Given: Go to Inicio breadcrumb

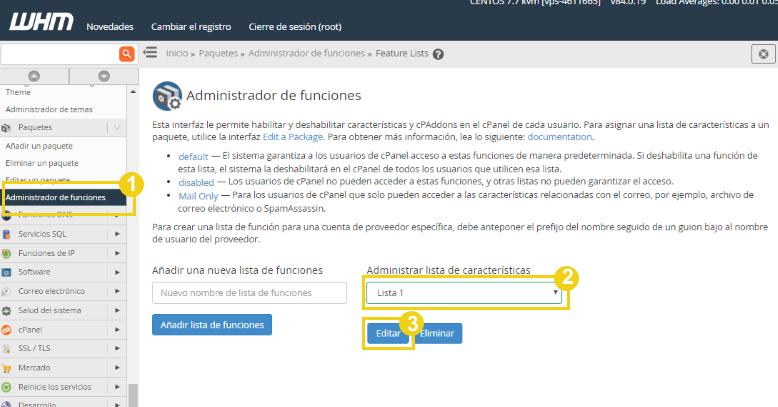Looking at the screenshot, I should pos(177,53).
